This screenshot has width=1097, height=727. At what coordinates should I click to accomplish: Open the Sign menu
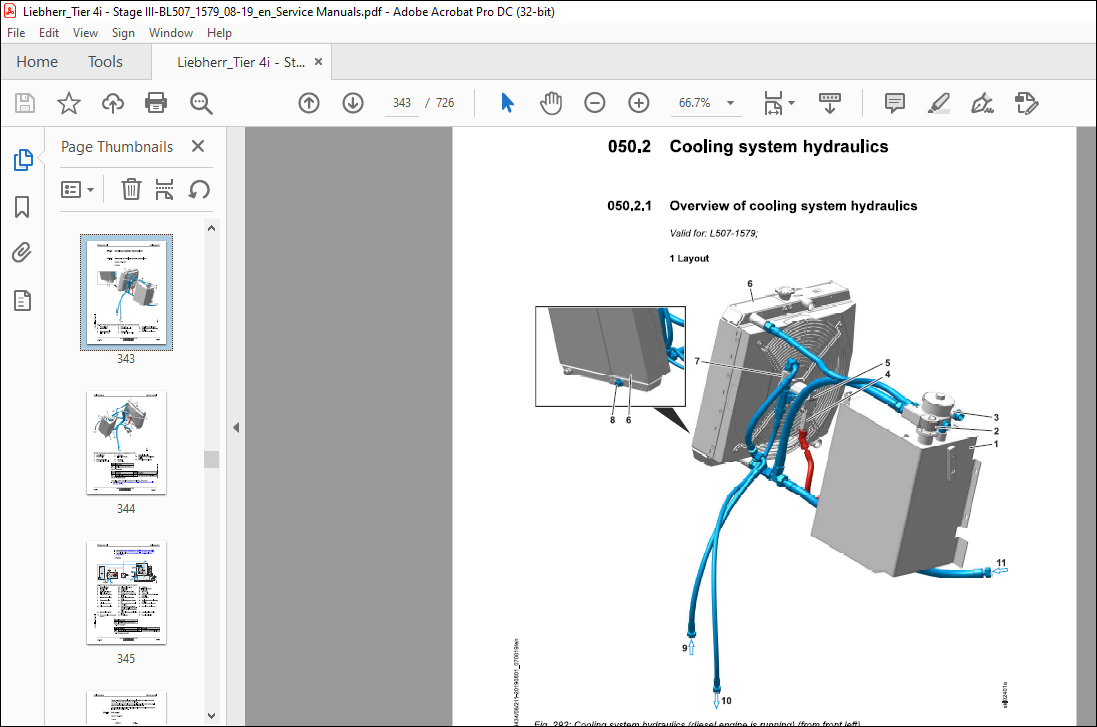(x=123, y=33)
